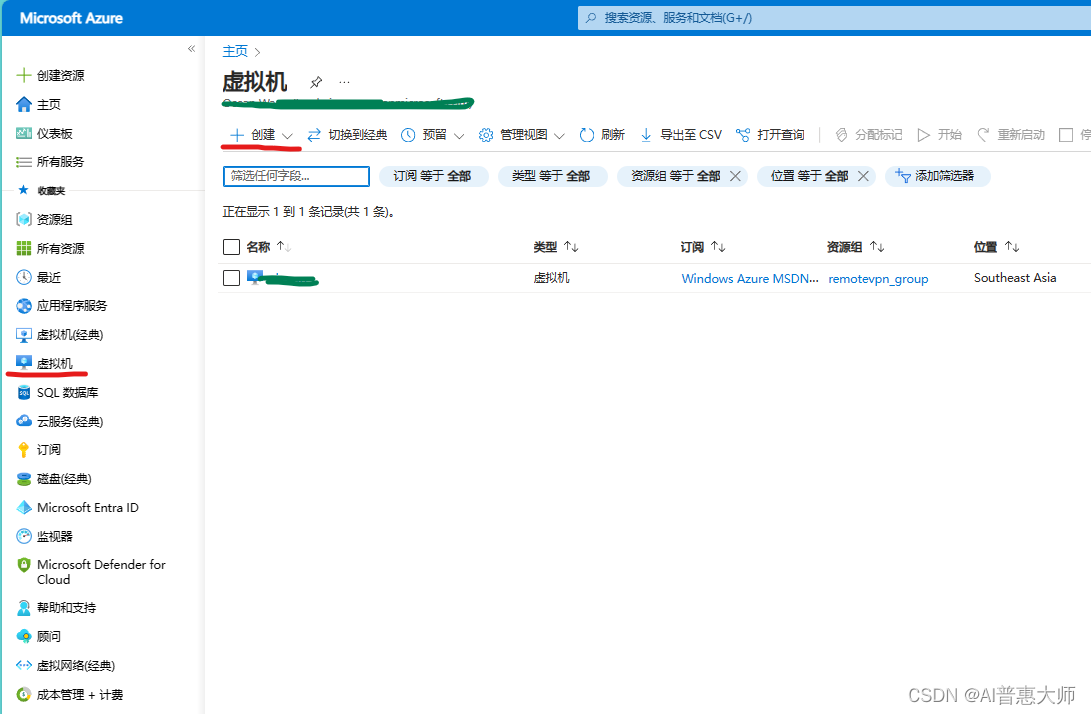The height and width of the screenshot is (714, 1091).
Task: Open Subscriptions (订阅) key icon
Action: (24, 450)
